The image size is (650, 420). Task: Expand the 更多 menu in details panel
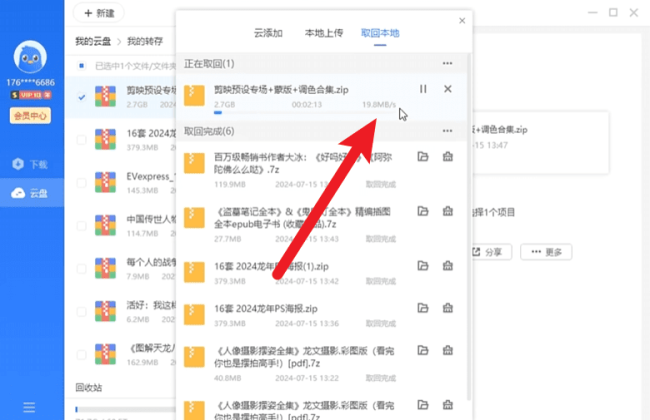(x=547, y=253)
